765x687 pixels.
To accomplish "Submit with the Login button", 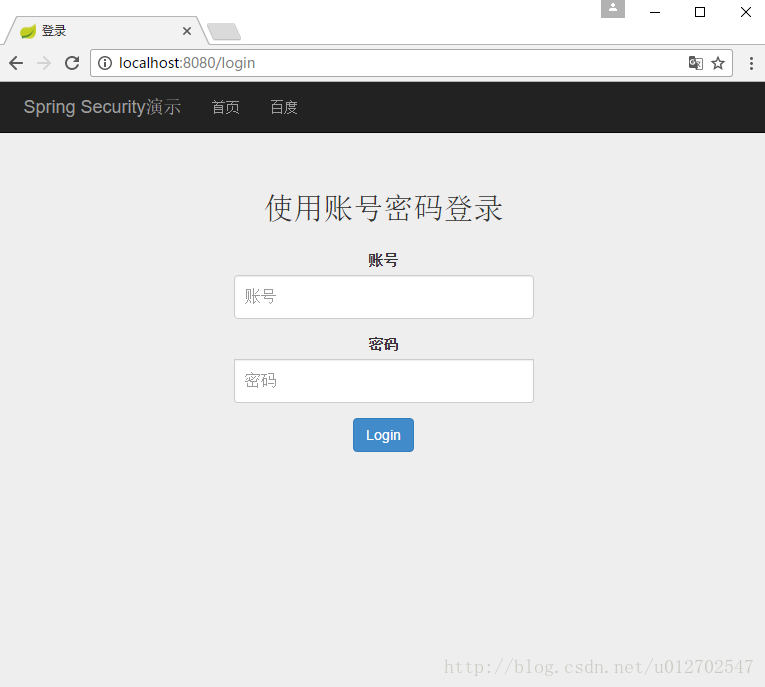I will click(x=383, y=435).
